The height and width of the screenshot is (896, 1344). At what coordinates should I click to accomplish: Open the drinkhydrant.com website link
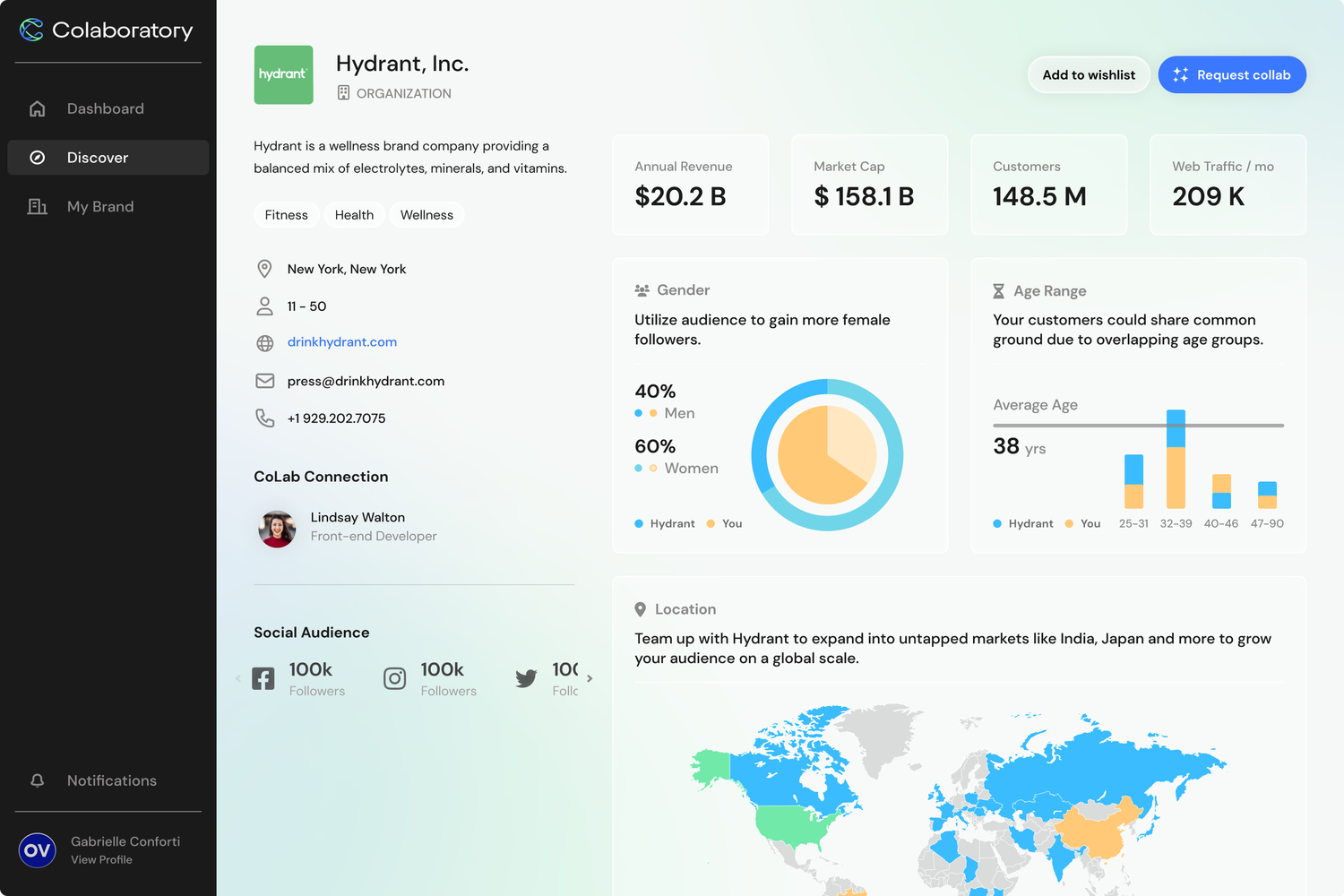pos(342,342)
